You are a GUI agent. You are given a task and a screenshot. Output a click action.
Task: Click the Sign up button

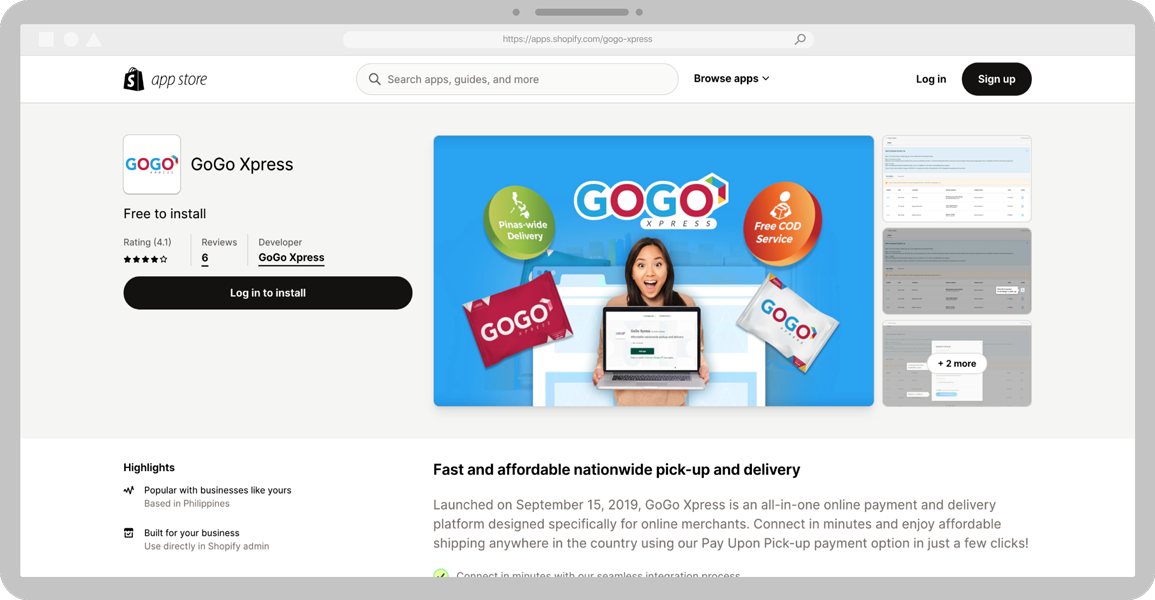(x=997, y=79)
